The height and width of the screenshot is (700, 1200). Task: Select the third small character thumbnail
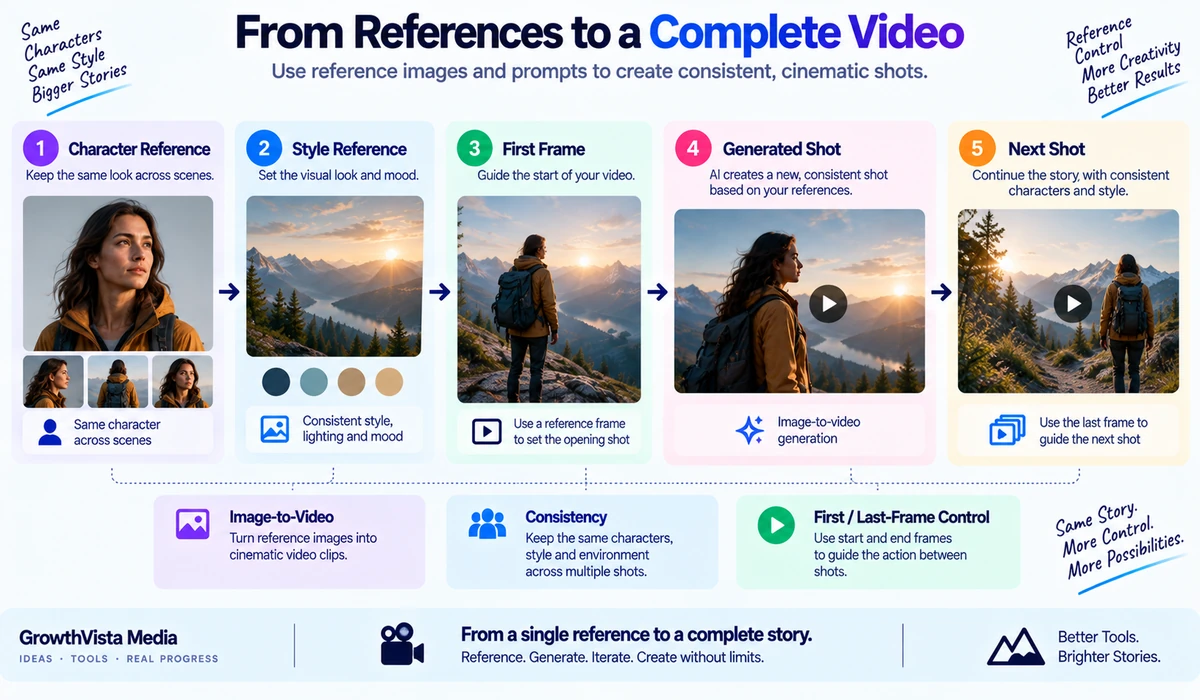[182, 382]
